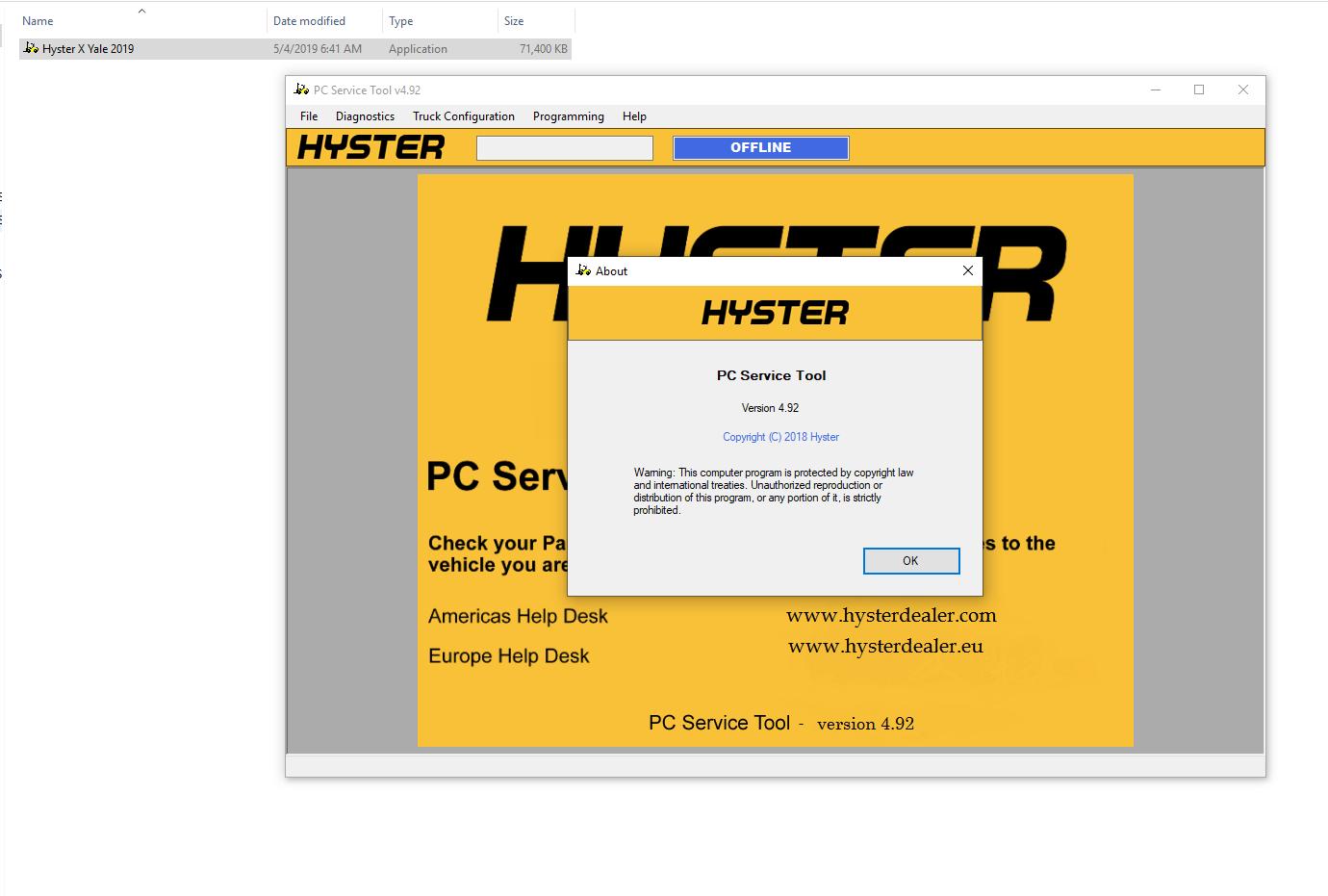1328x896 pixels.
Task: Expand the Programming menu
Action: pos(568,116)
